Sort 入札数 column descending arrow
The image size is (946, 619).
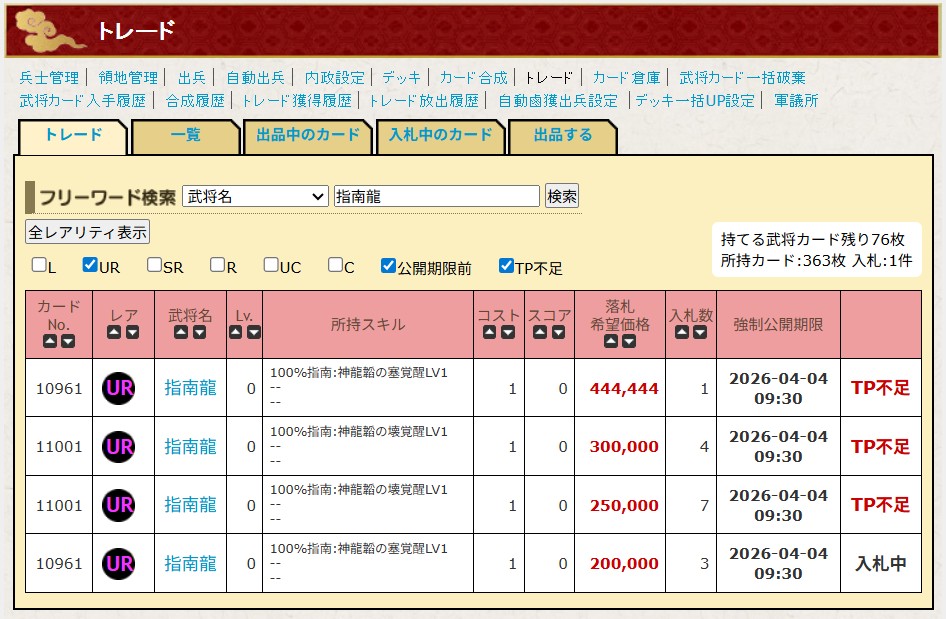point(700,332)
